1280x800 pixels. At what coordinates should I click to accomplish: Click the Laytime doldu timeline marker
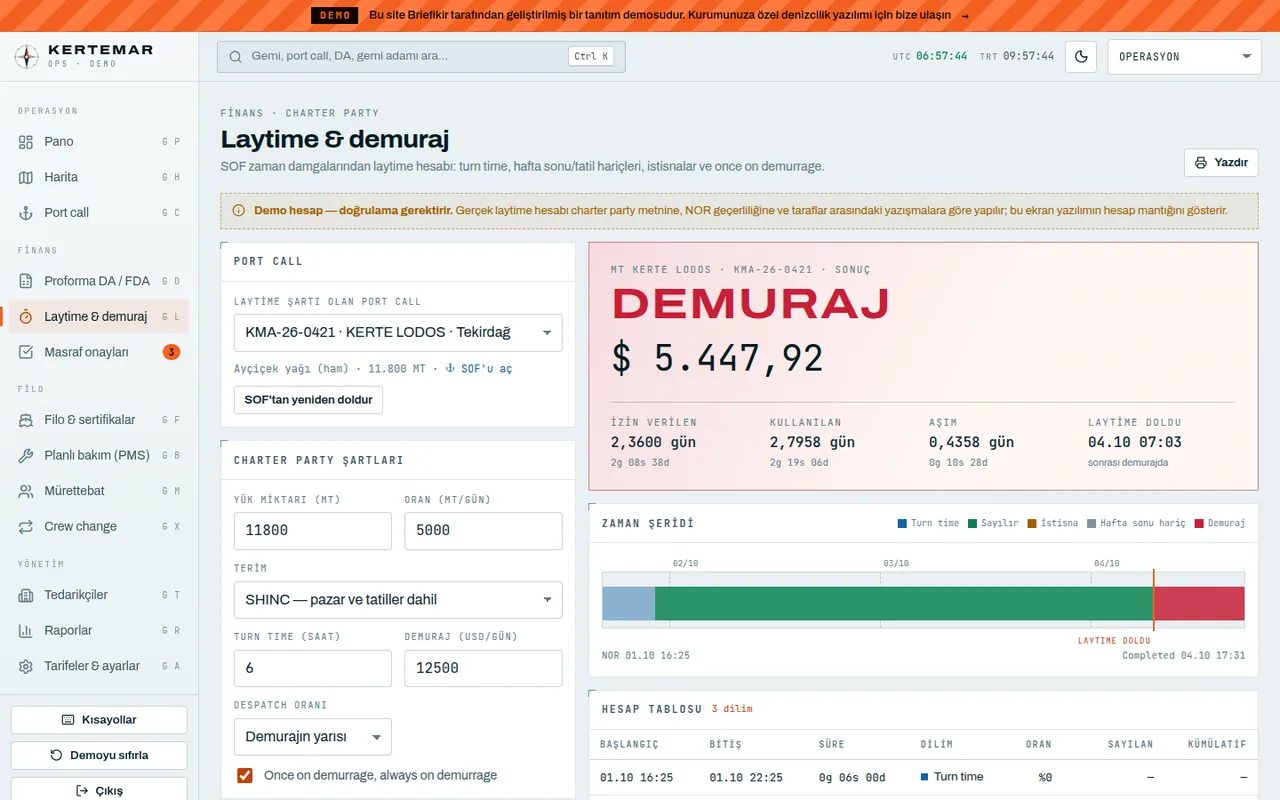(x=1153, y=600)
